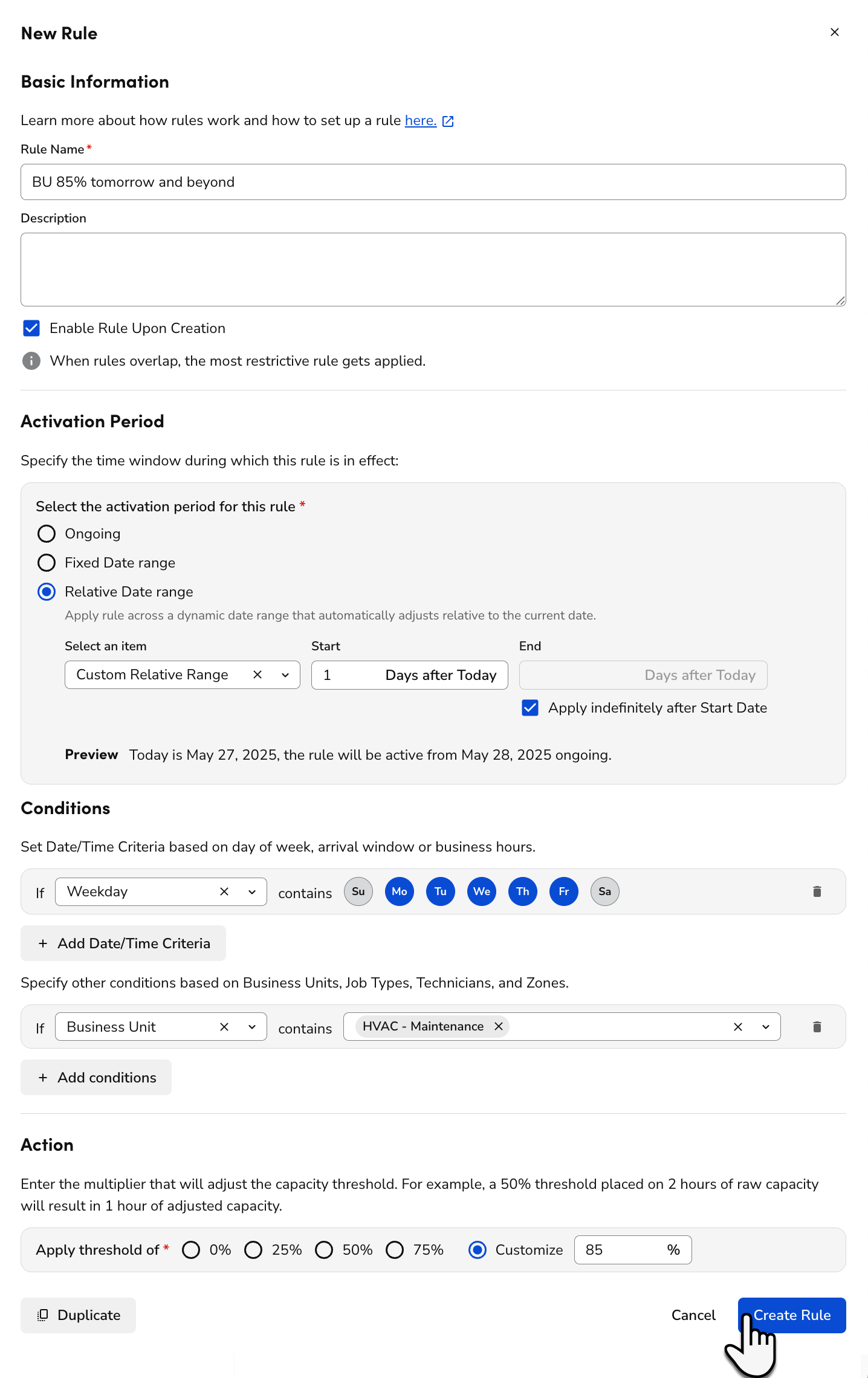Click the Add conditions button
The width and height of the screenshot is (868, 1378).
96,1077
